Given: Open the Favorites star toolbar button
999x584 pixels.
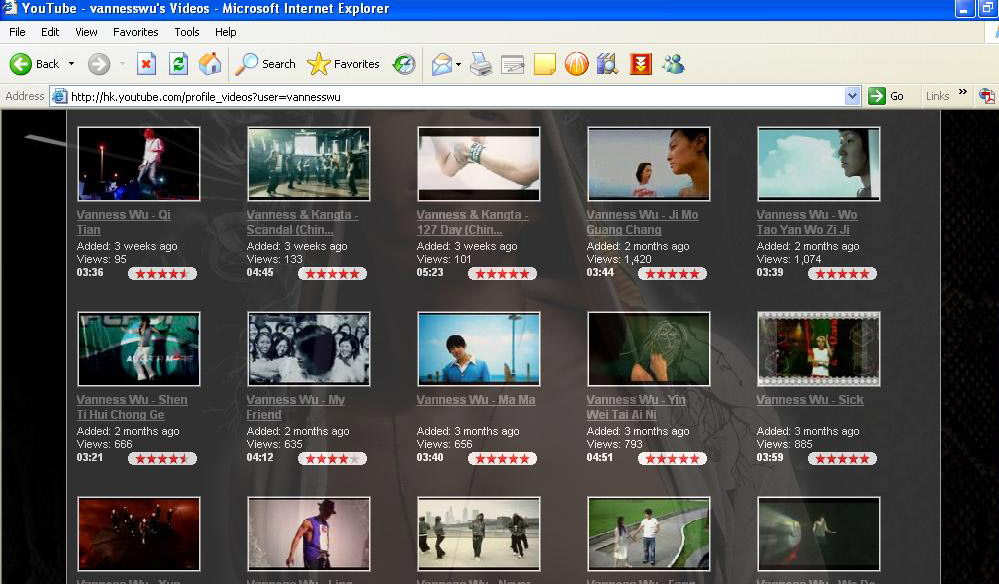Looking at the screenshot, I should [343, 64].
